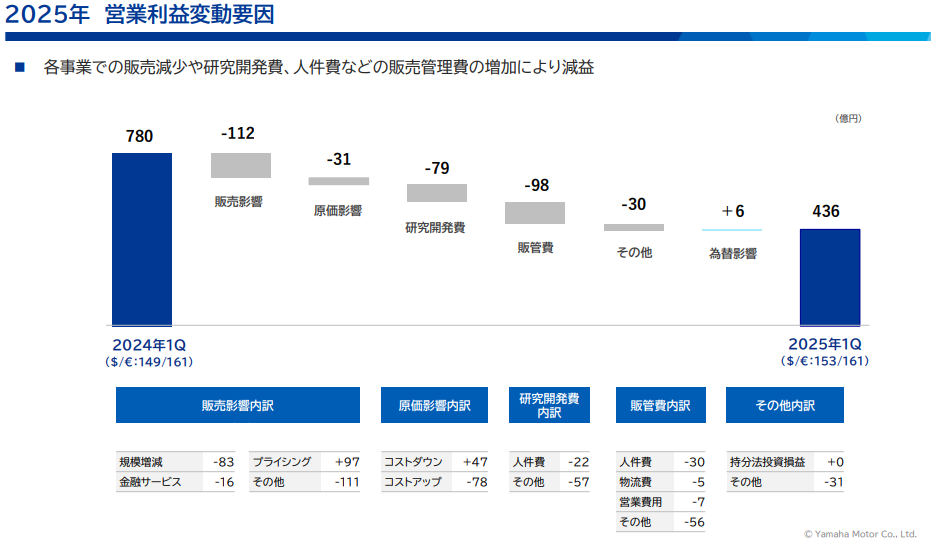Click the 780 value label

(140, 136)
